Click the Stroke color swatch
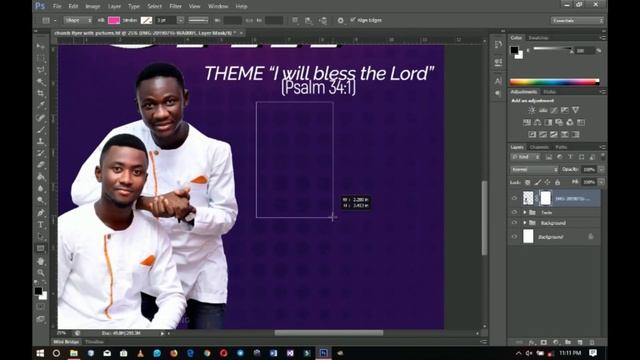The height and width of the screenshot is (360, 640). coord(146,20)
